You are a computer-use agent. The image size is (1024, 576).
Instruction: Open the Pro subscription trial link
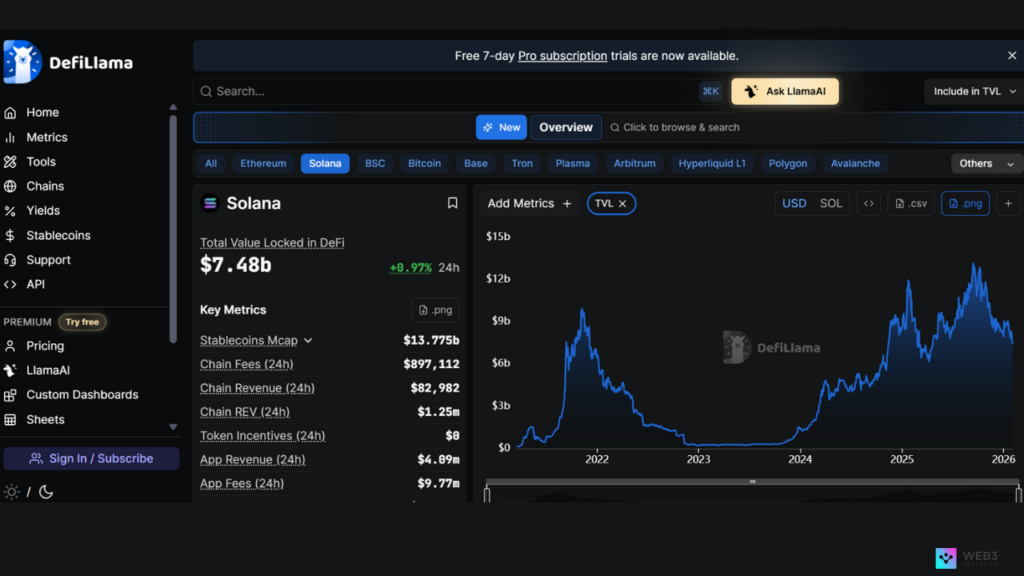[562, 55]
